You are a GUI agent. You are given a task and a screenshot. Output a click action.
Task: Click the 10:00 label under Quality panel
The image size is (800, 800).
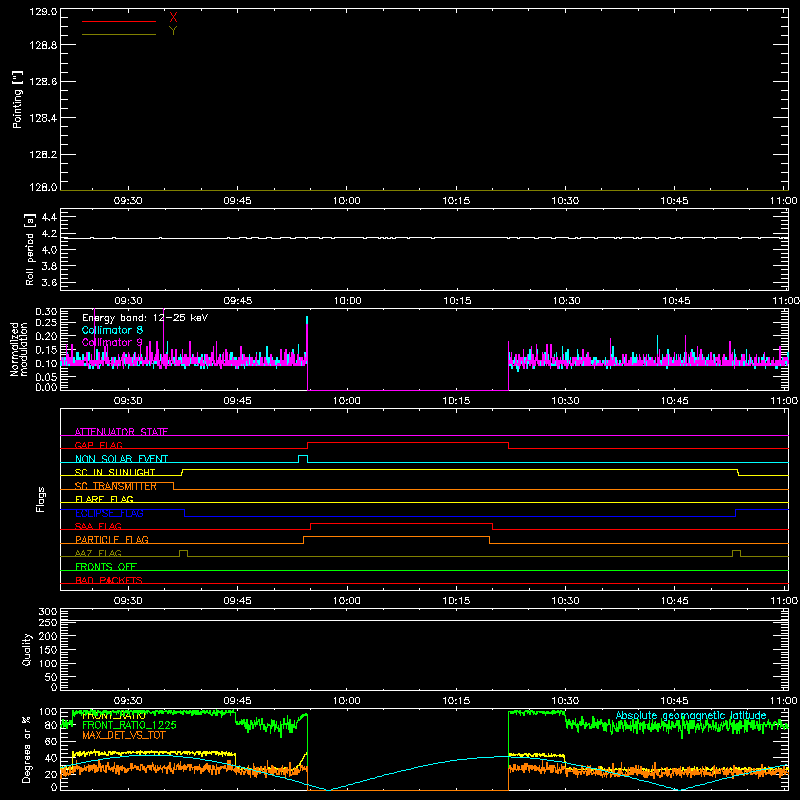pos(346,701)
